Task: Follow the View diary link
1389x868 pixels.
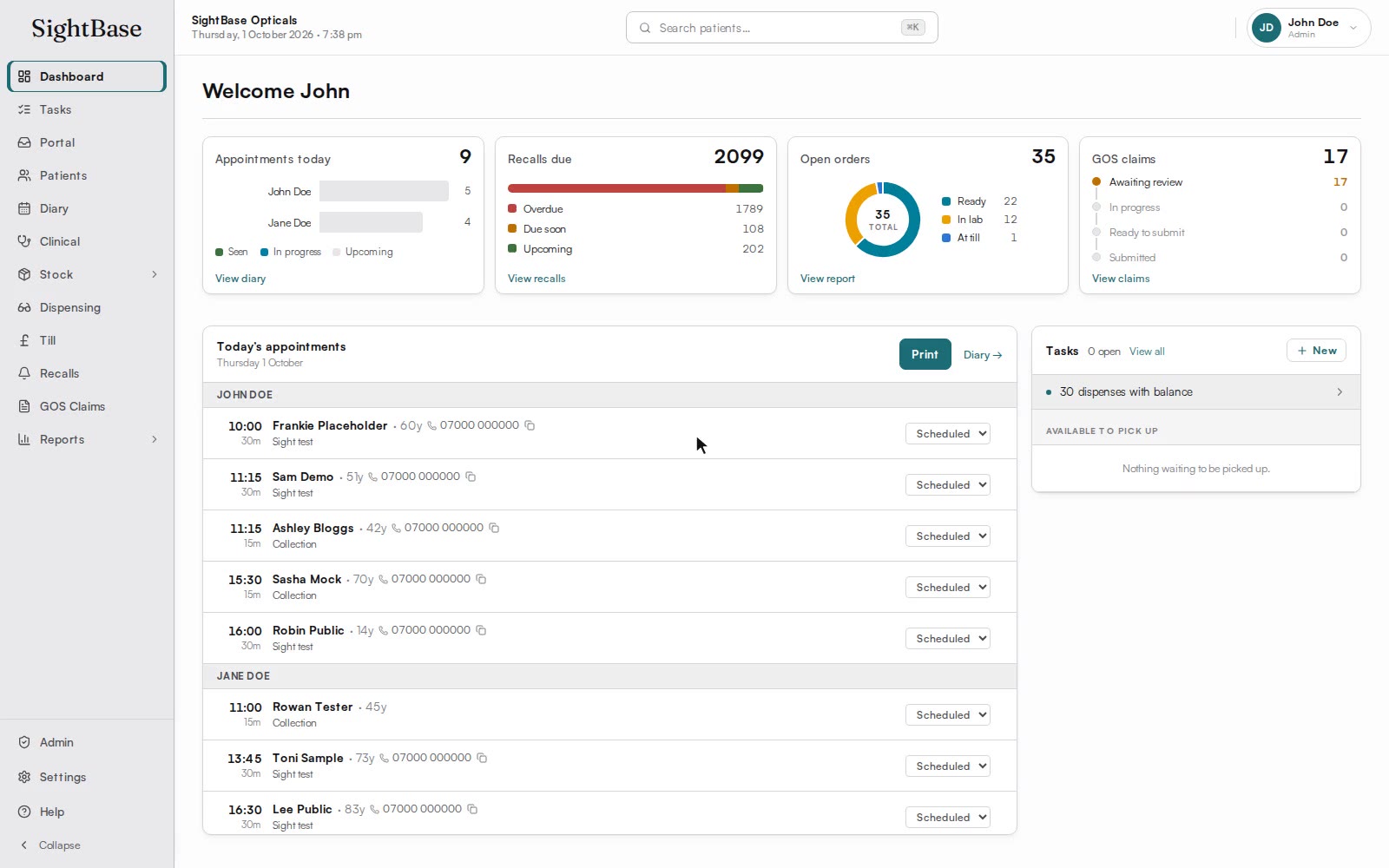Action: click(x=240, y=279)
